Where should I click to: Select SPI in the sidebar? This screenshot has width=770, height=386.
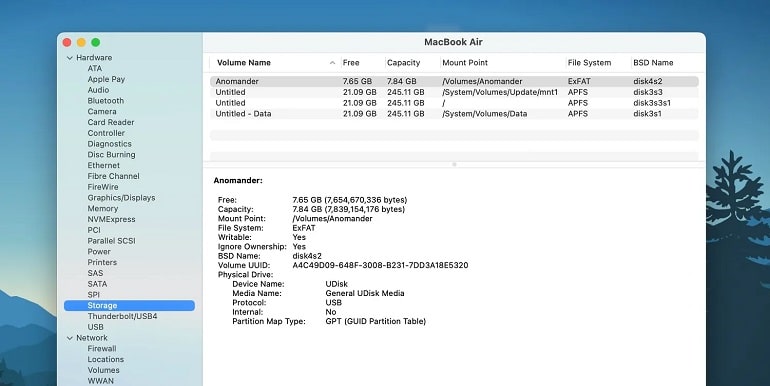point(93,296)
